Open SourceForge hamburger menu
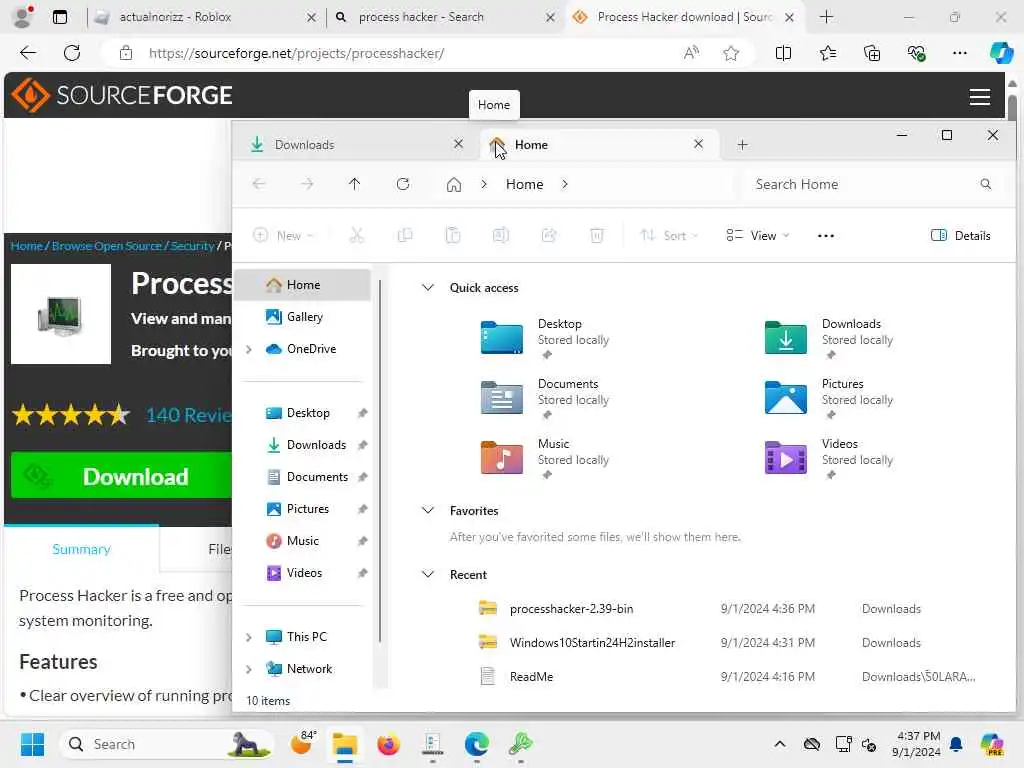The height and width of the screenshot is (768, 1024). (x=980, y=97)
